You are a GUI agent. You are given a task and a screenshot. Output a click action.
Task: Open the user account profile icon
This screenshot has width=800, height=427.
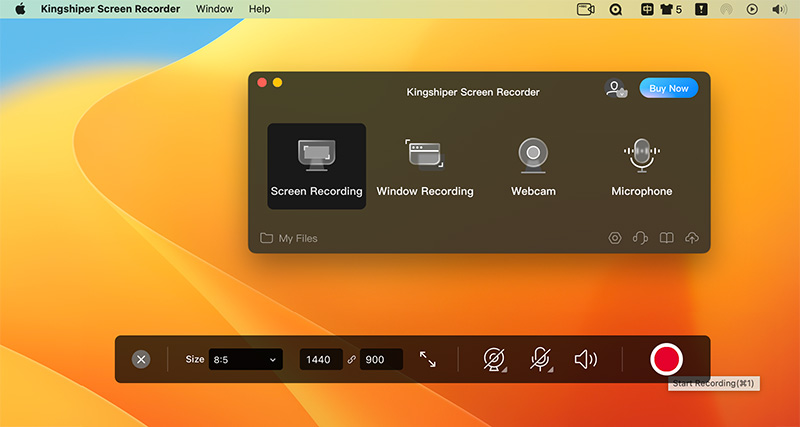coord(615,88)
